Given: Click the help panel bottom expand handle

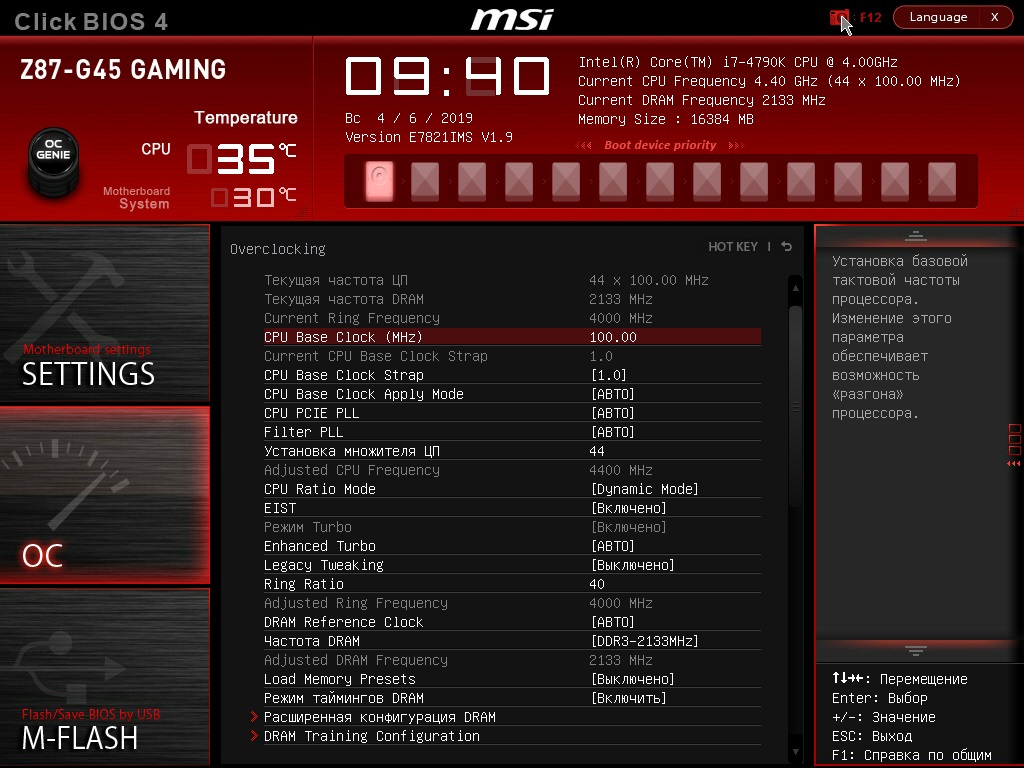Looking at the screenshot, I should click(x=916, y=650).
